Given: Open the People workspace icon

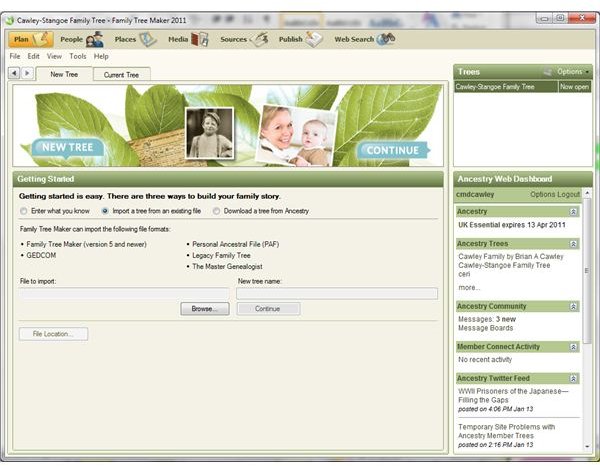Looking at the screenshot, I should (95, 39).
